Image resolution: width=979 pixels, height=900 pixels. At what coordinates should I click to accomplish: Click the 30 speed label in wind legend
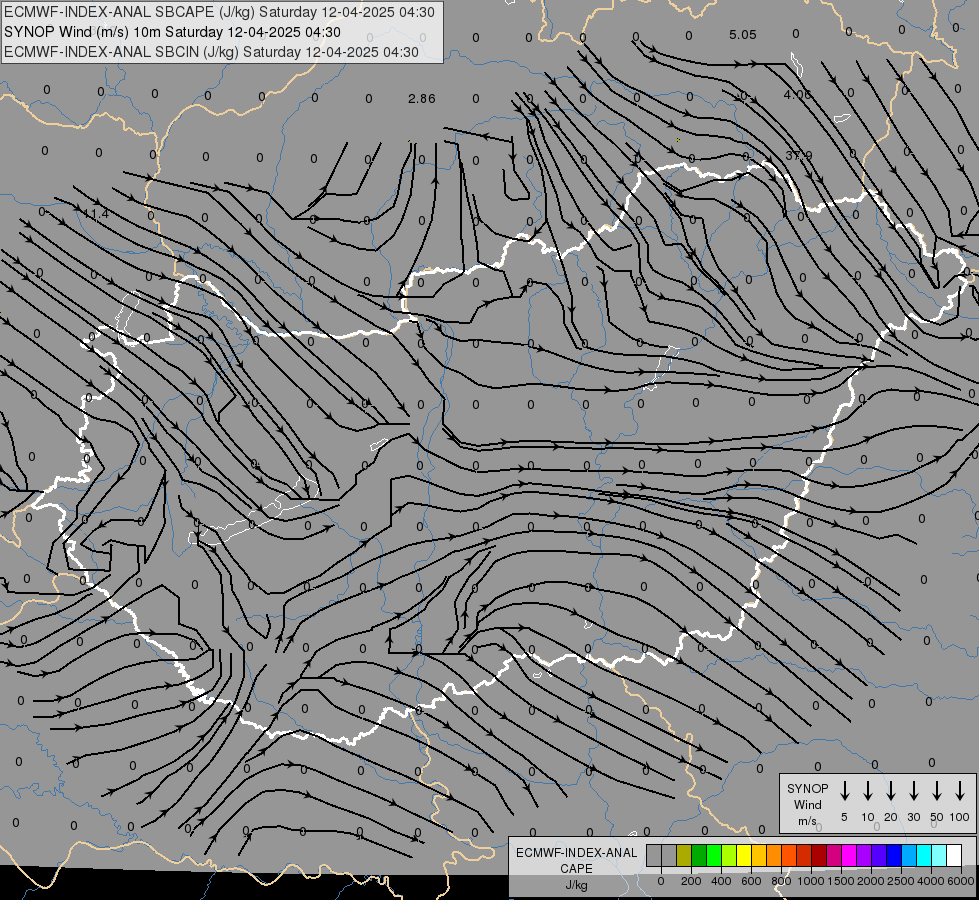click(913, 817)
